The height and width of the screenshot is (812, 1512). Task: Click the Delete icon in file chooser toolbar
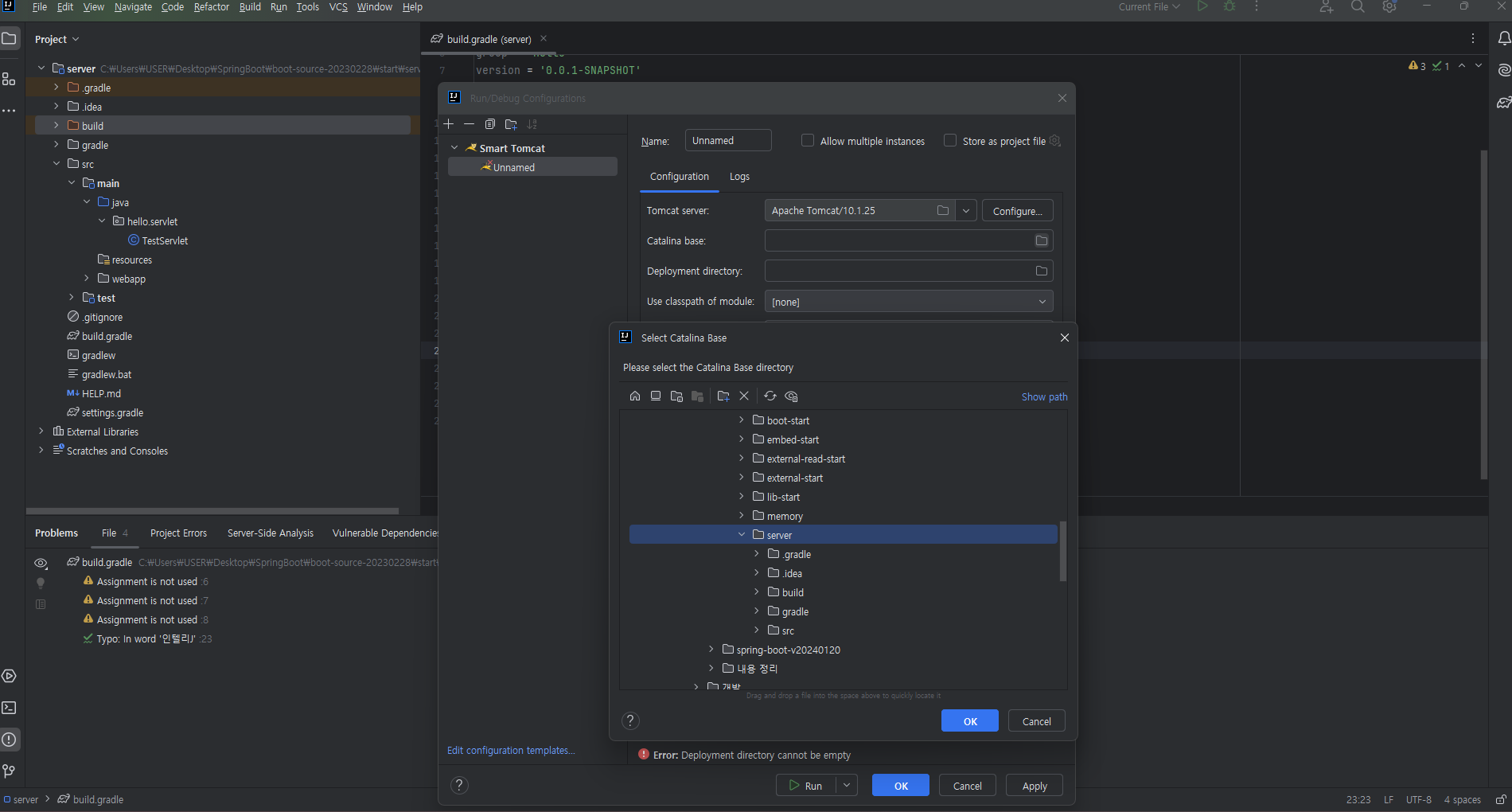(x=744, y=396)
